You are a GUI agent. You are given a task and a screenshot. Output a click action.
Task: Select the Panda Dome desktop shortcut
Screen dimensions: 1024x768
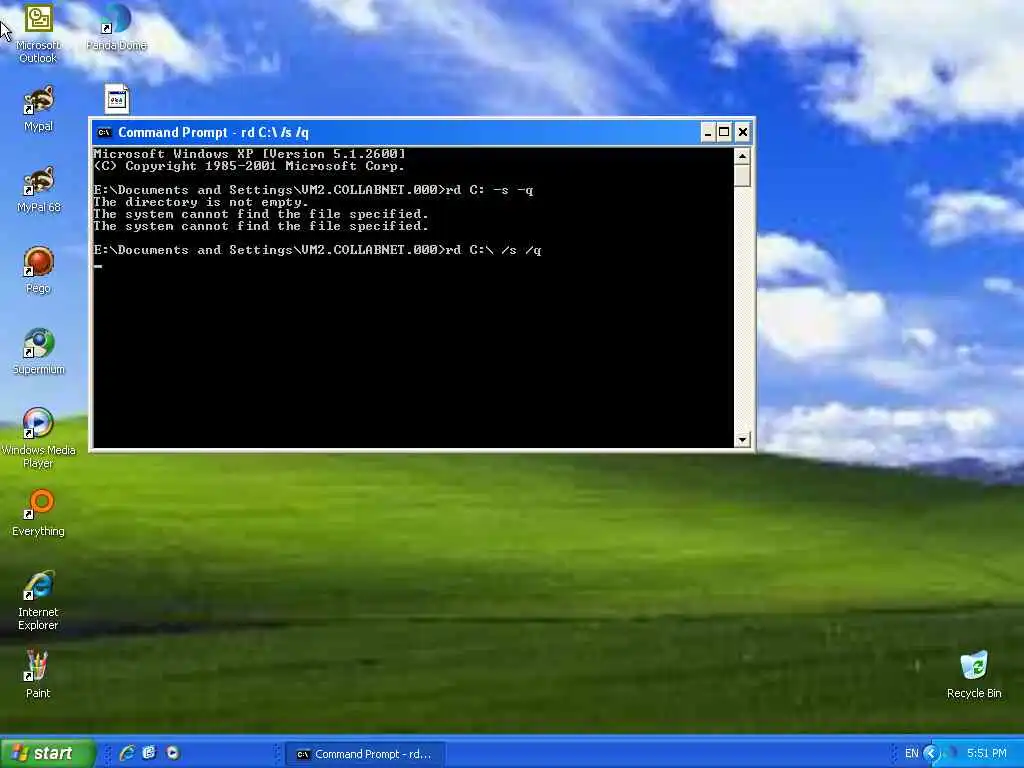pos(116,27)
